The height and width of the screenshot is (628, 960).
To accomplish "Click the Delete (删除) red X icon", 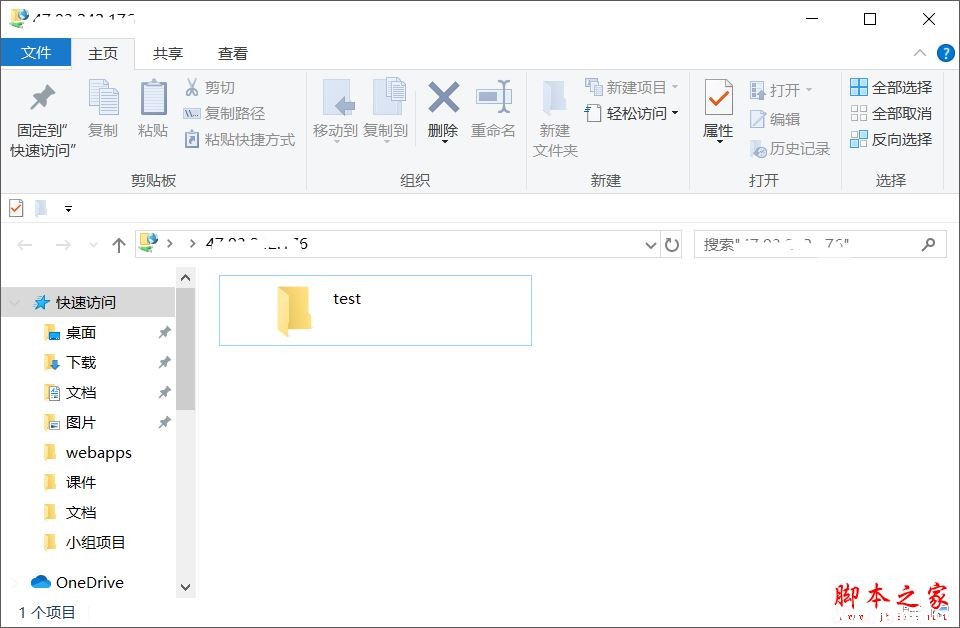I will click(444, 97).
